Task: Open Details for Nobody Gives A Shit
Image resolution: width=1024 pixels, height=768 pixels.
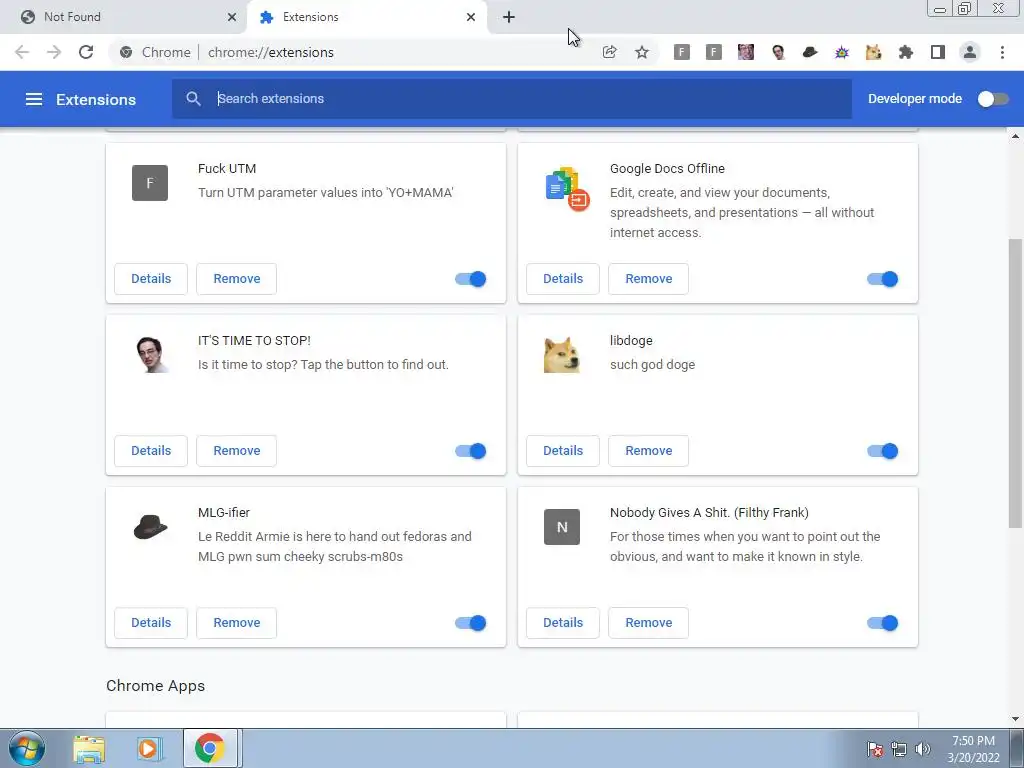Action: 563,623
